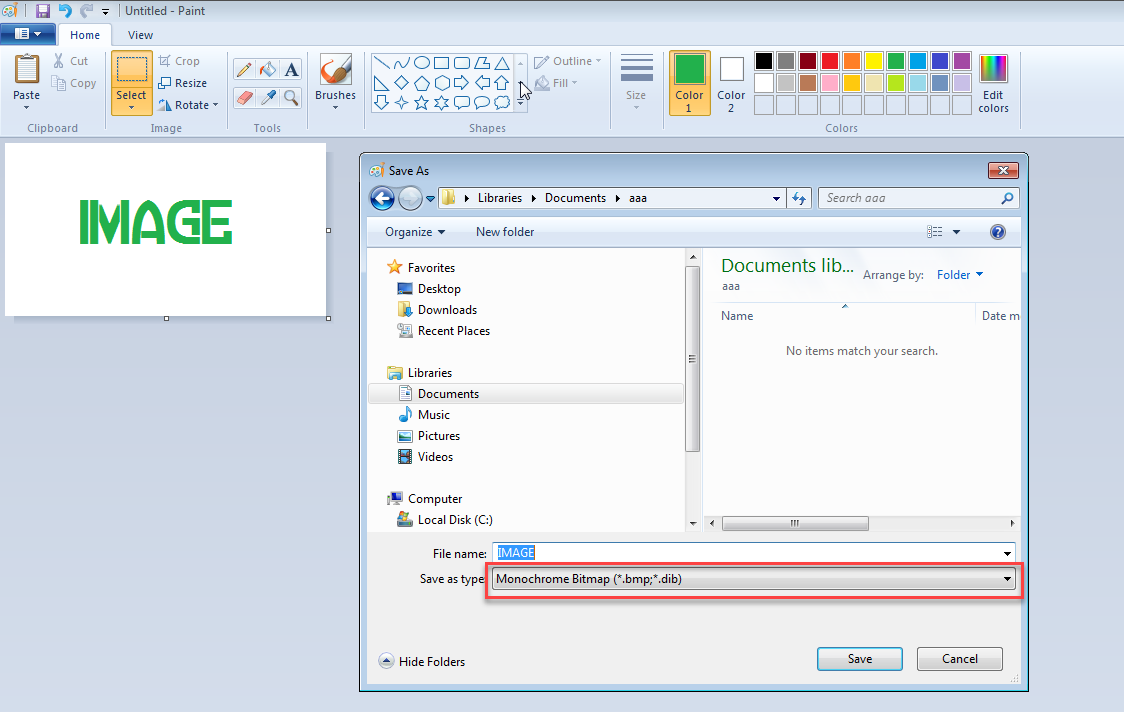Screen dimensions: 1124x712
Task: Select the Eraser tool
Action: point(244,97)
